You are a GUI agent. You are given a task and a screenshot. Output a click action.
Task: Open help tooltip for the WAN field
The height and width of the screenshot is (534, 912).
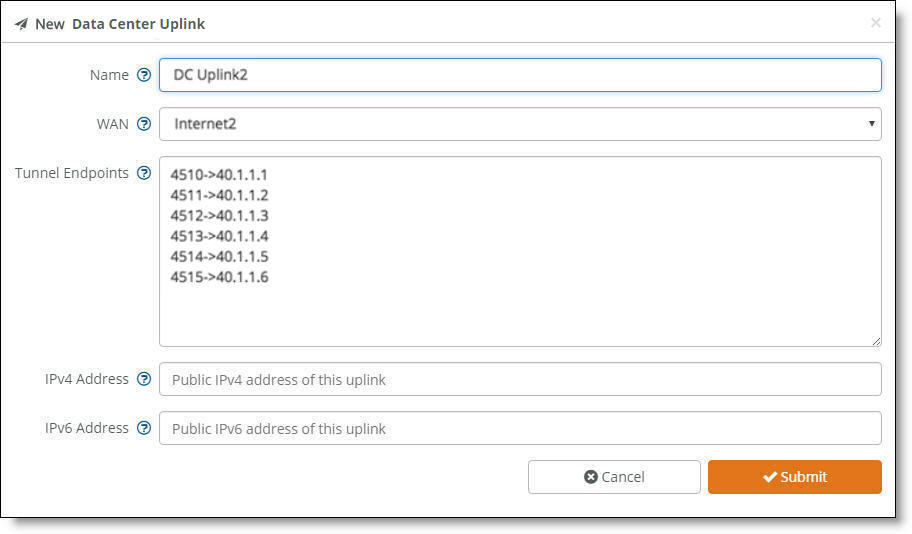(x=144, y=124)
